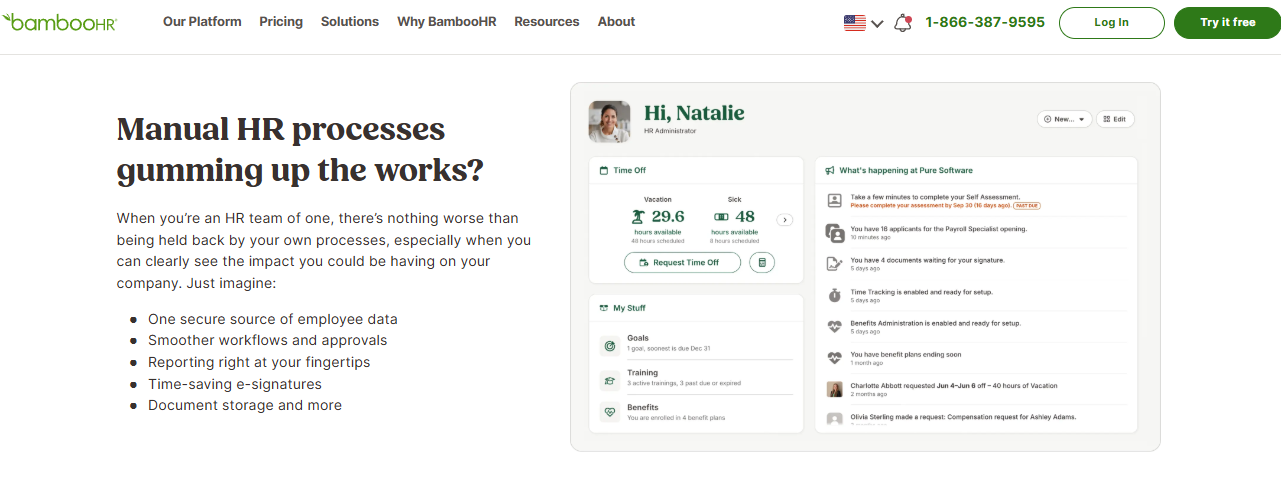This screenshot has width=1281, height=482.
Task: Click Charlotte Abbott's avatar
Action: 835,389
